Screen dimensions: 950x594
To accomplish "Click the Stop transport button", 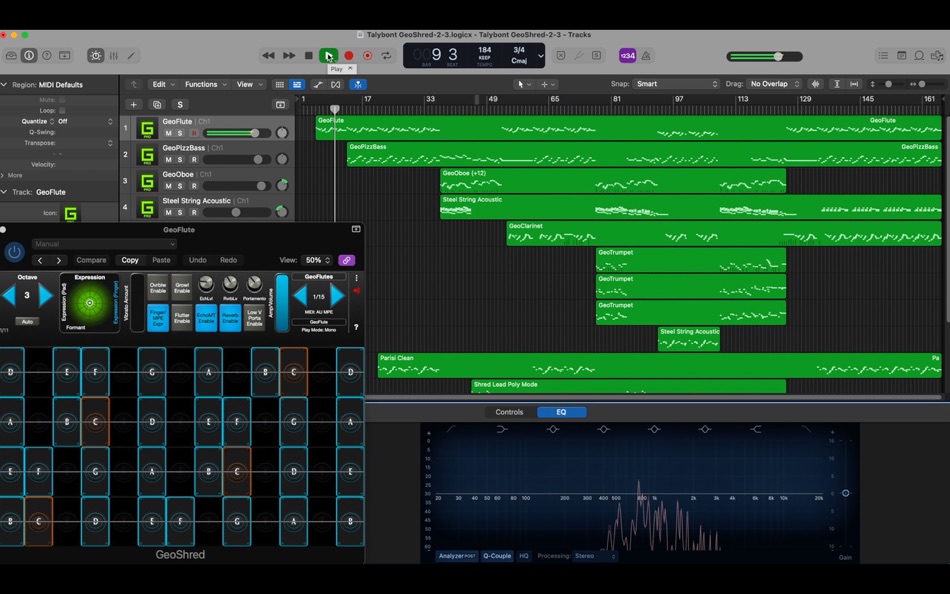I will [x=309, y=56].
